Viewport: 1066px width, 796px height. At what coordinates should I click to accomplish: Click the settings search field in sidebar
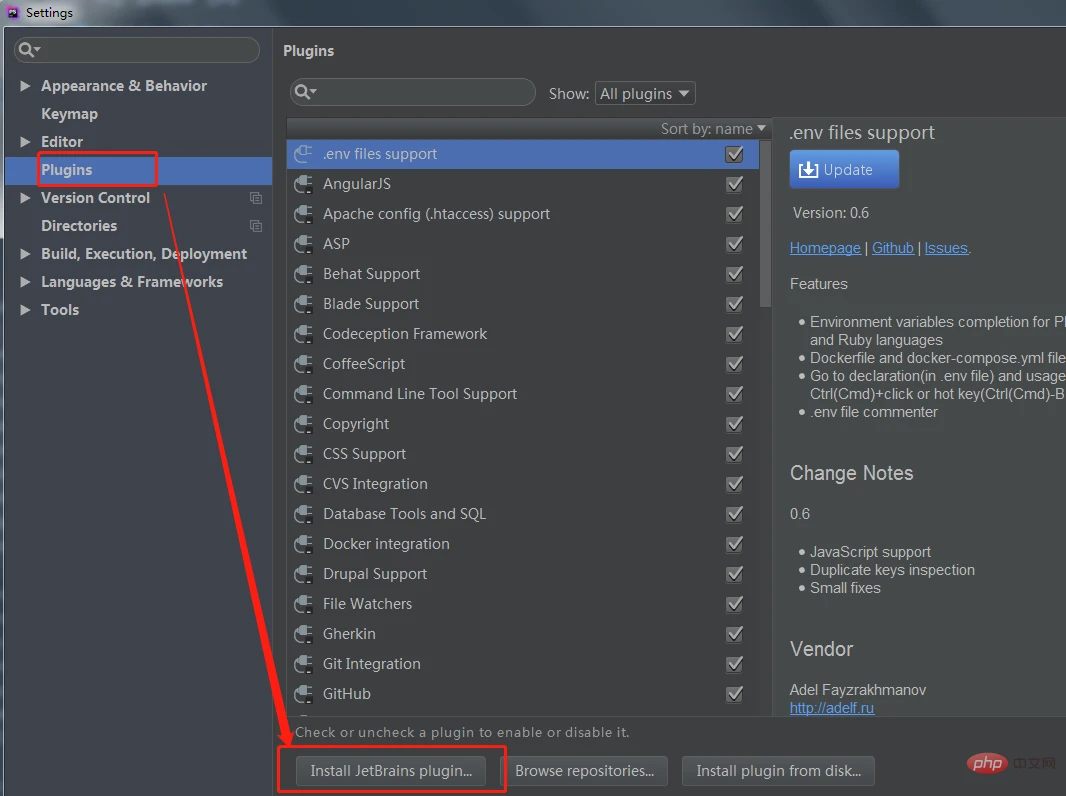pyautogui.click(x=147, y=50)
